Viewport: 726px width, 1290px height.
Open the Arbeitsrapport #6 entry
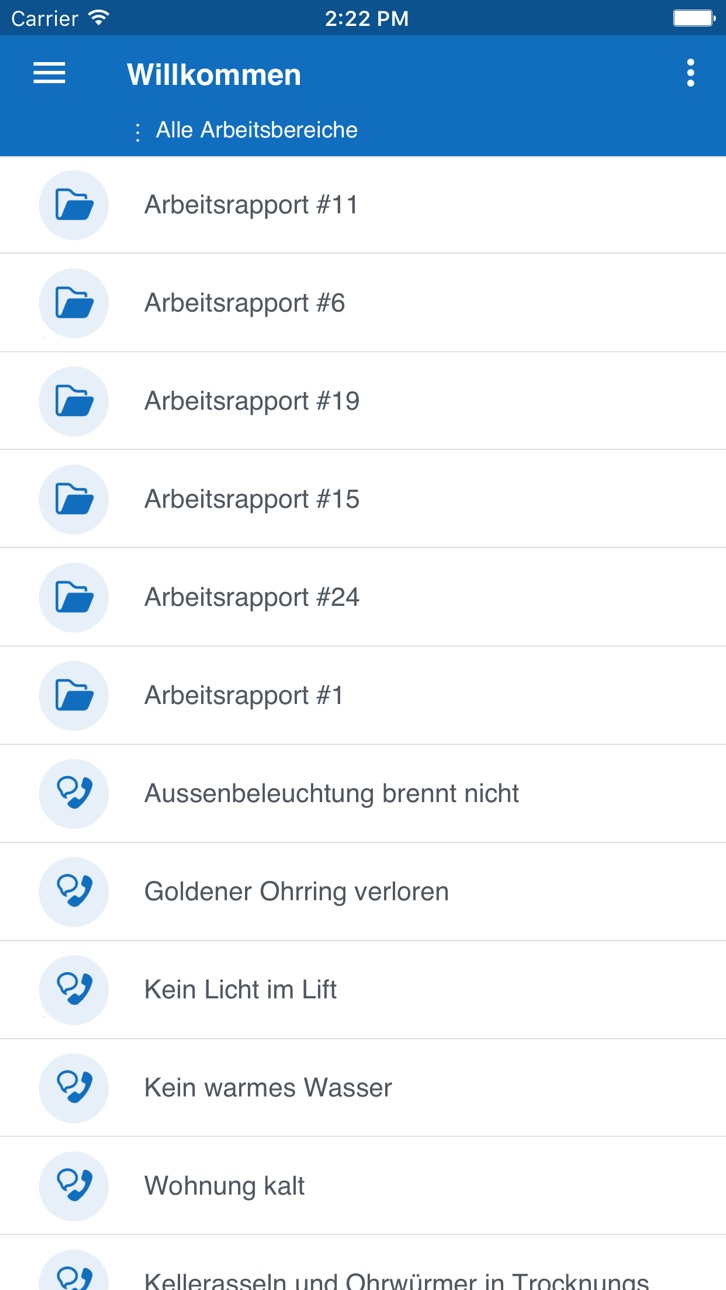pyautogui.click(x=363, y=303)
